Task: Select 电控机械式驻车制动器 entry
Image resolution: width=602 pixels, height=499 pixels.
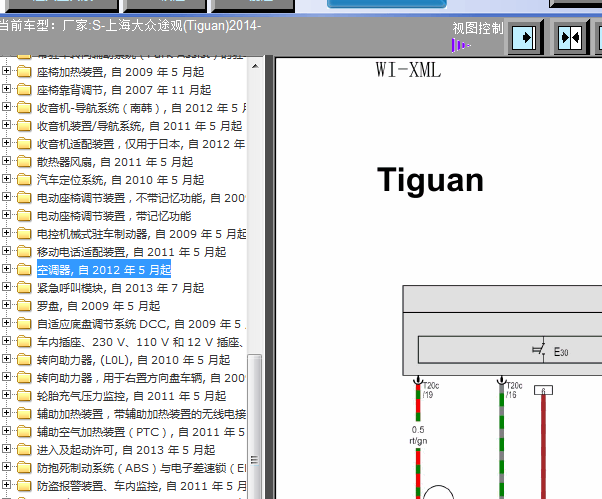Action: click(x=141, y=234)
